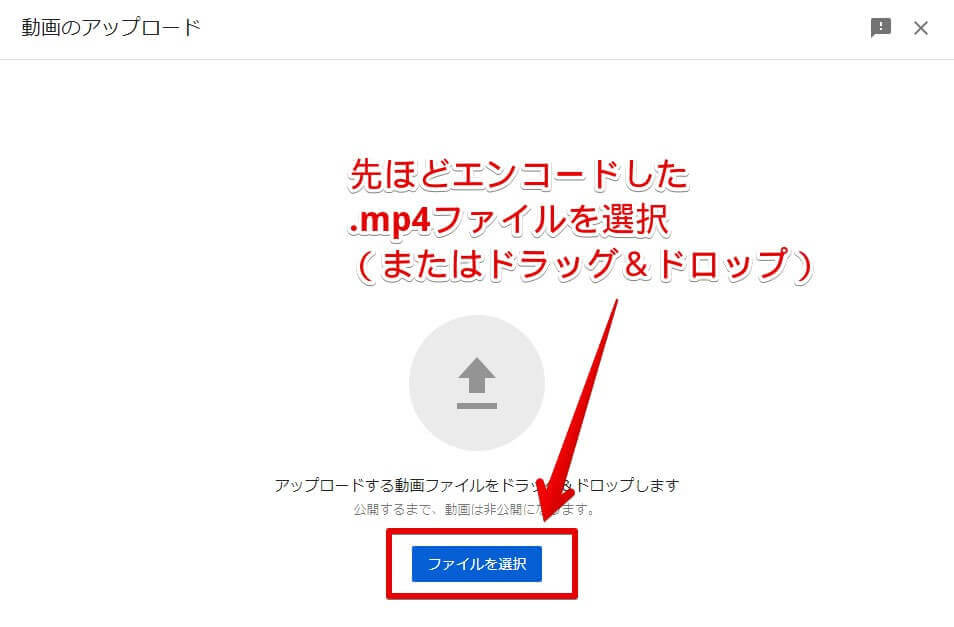
Task: Click the red highlight rectangle's border
Action: tap(481, 532)
